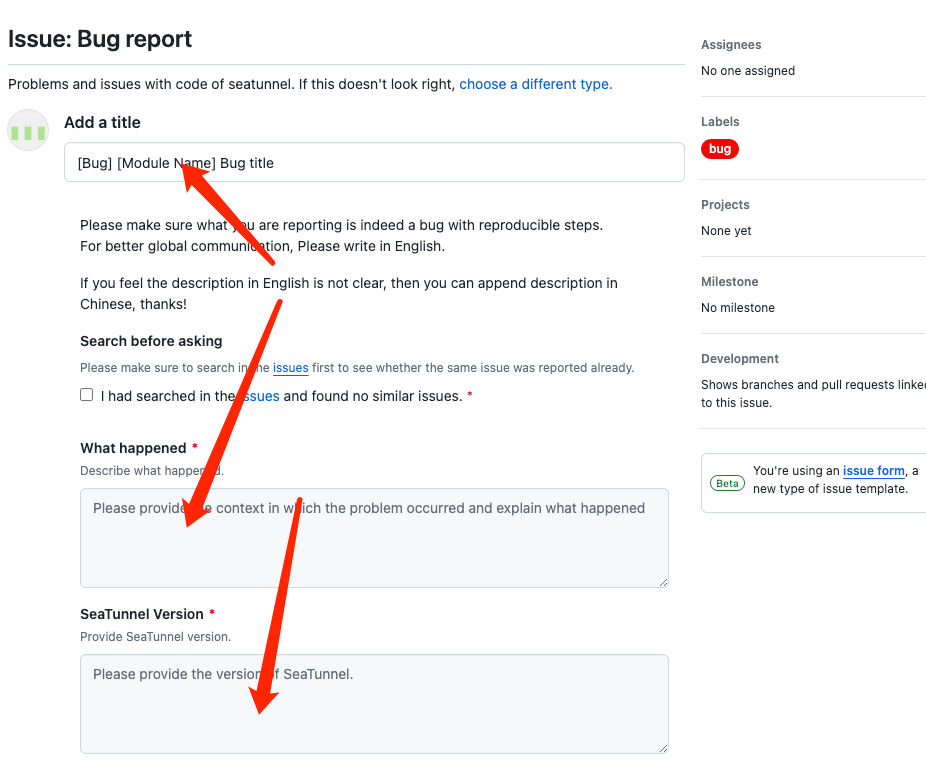The image size is (926, 762).
Task: Open the 'issue form' link
Action: click(x=873, y=471)
